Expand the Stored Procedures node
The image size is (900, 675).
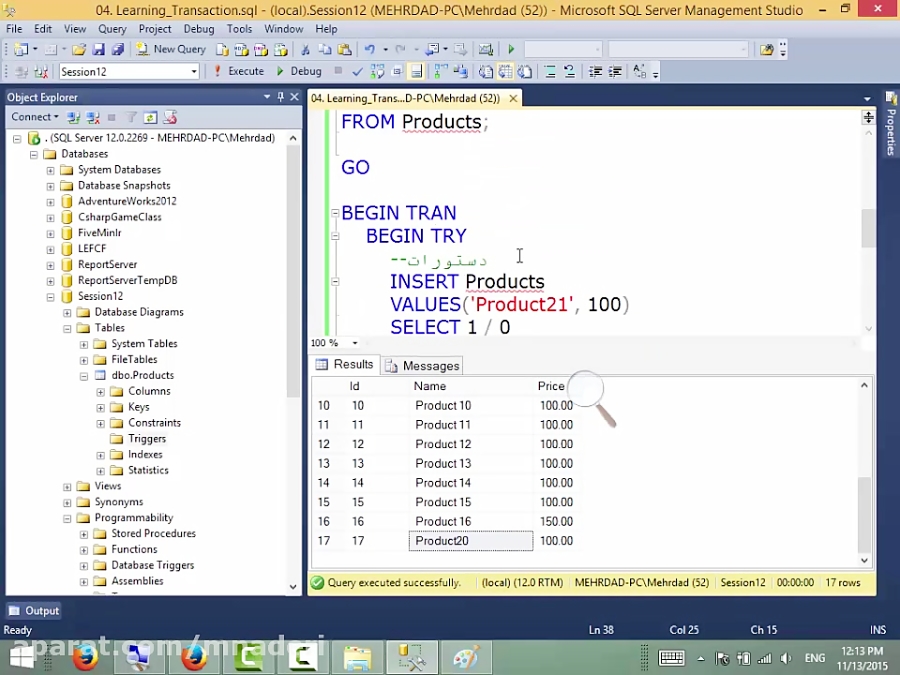click(85, 533)
